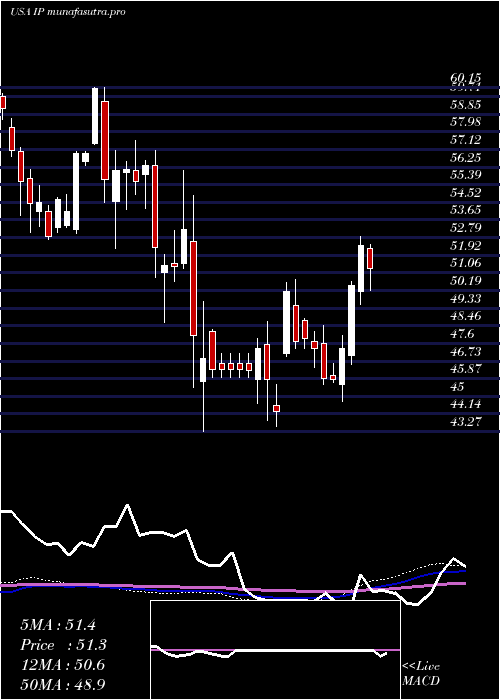Select the 57.98 price level label
The height and width of the screenshot is (700, 500).
(465, 122)
